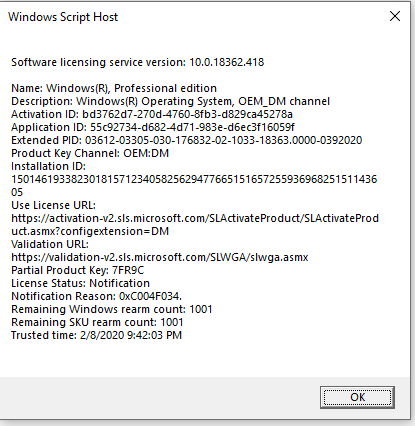Click the 'Software licensing service version: 10.0.18362.418' line
This screenshot has height=426, width=415.
coord(138,62)
